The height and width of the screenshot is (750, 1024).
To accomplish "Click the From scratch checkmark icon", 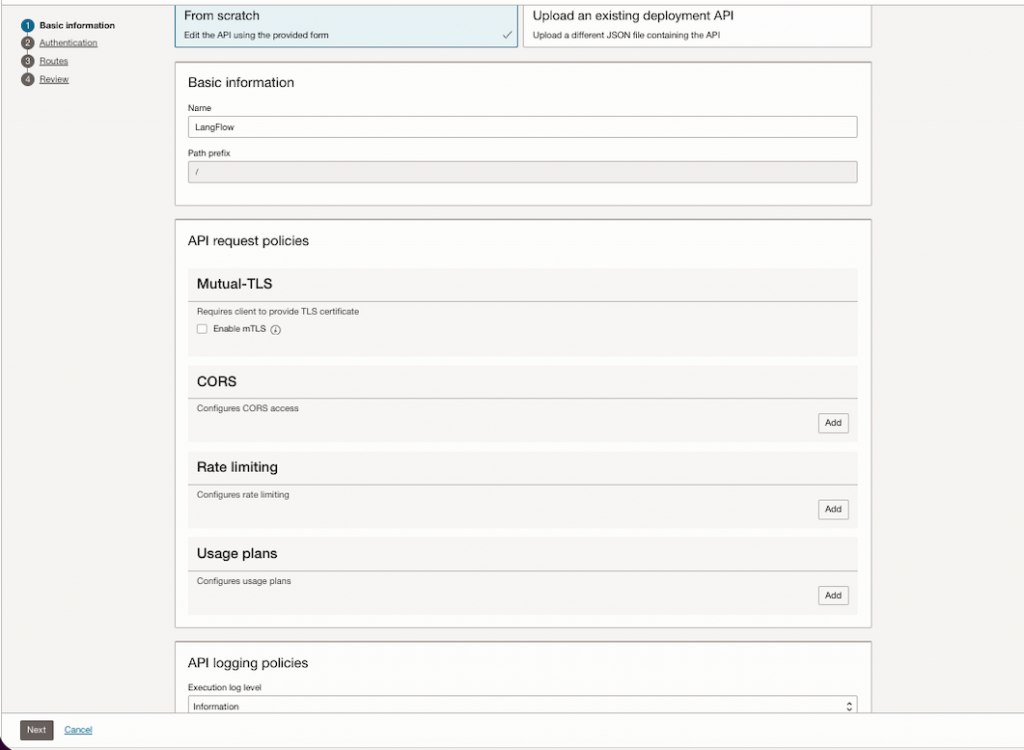I will pyautogui.click(x=507, y=34).
